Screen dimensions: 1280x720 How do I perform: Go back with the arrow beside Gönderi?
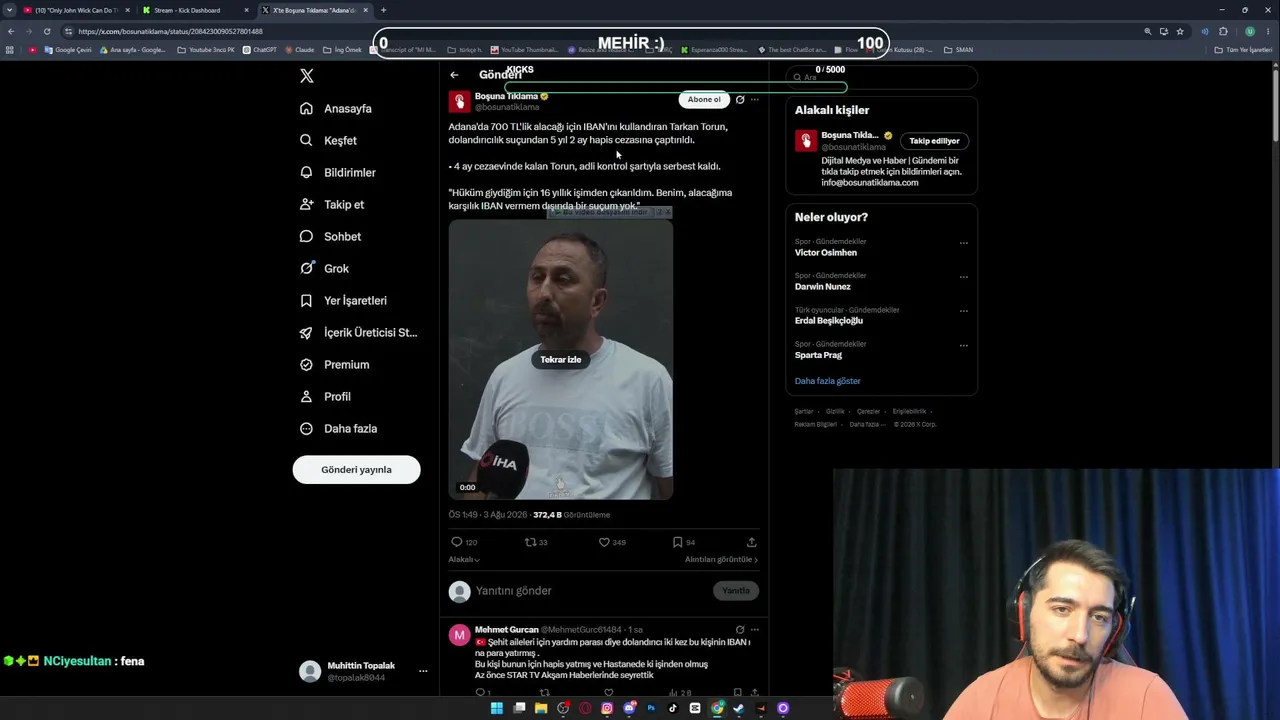(x=454, y=75)
